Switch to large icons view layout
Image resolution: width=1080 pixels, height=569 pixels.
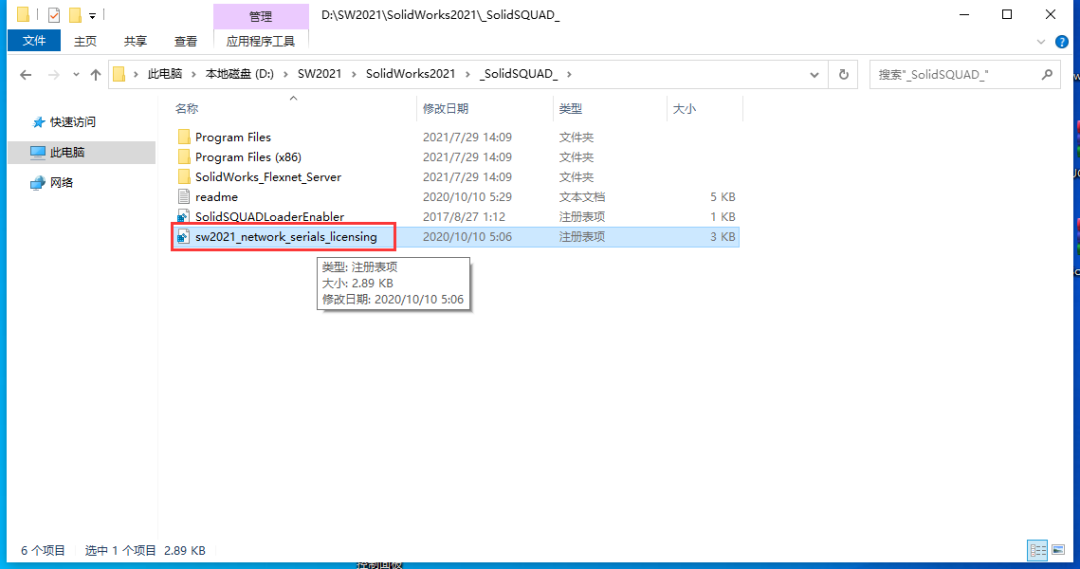coord(1058,550)
